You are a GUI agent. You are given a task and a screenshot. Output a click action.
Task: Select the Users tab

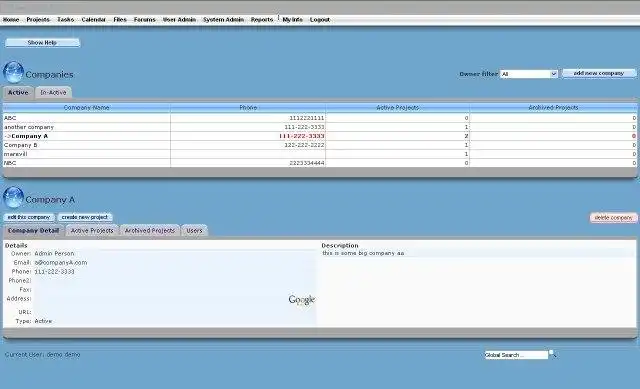(x=194, y=231)
